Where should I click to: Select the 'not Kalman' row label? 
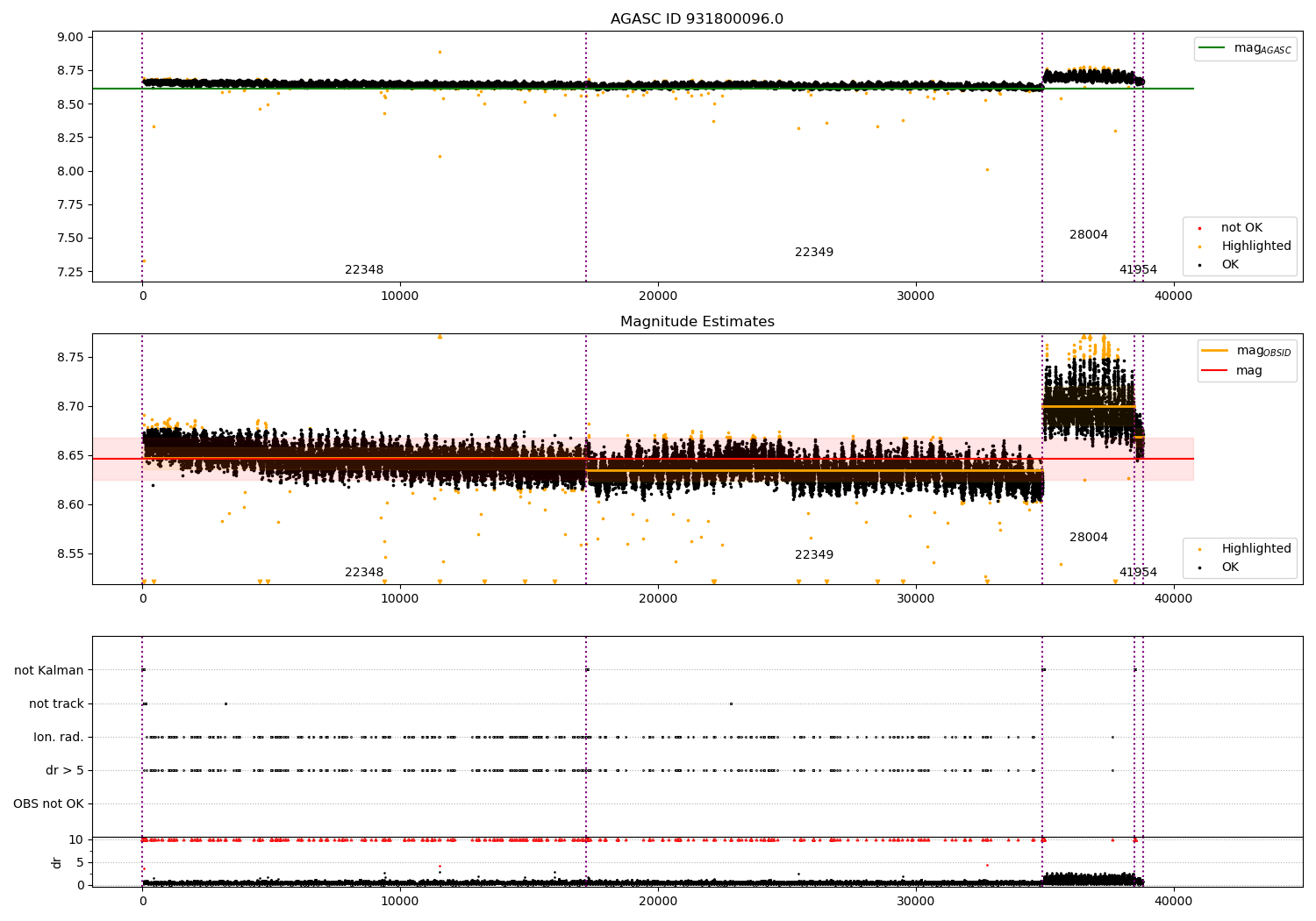click(49, 670)
